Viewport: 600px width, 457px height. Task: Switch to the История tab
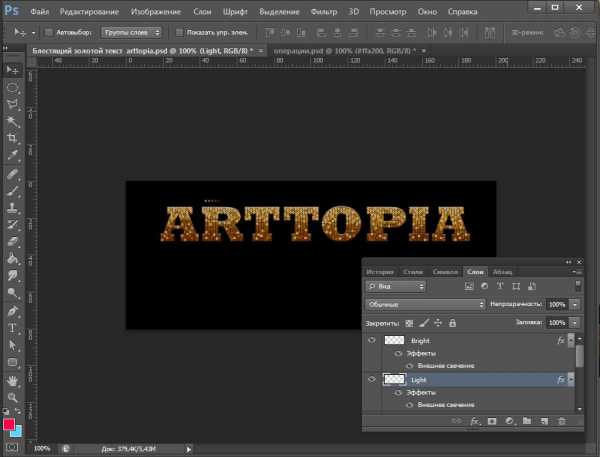coord(380,272)
